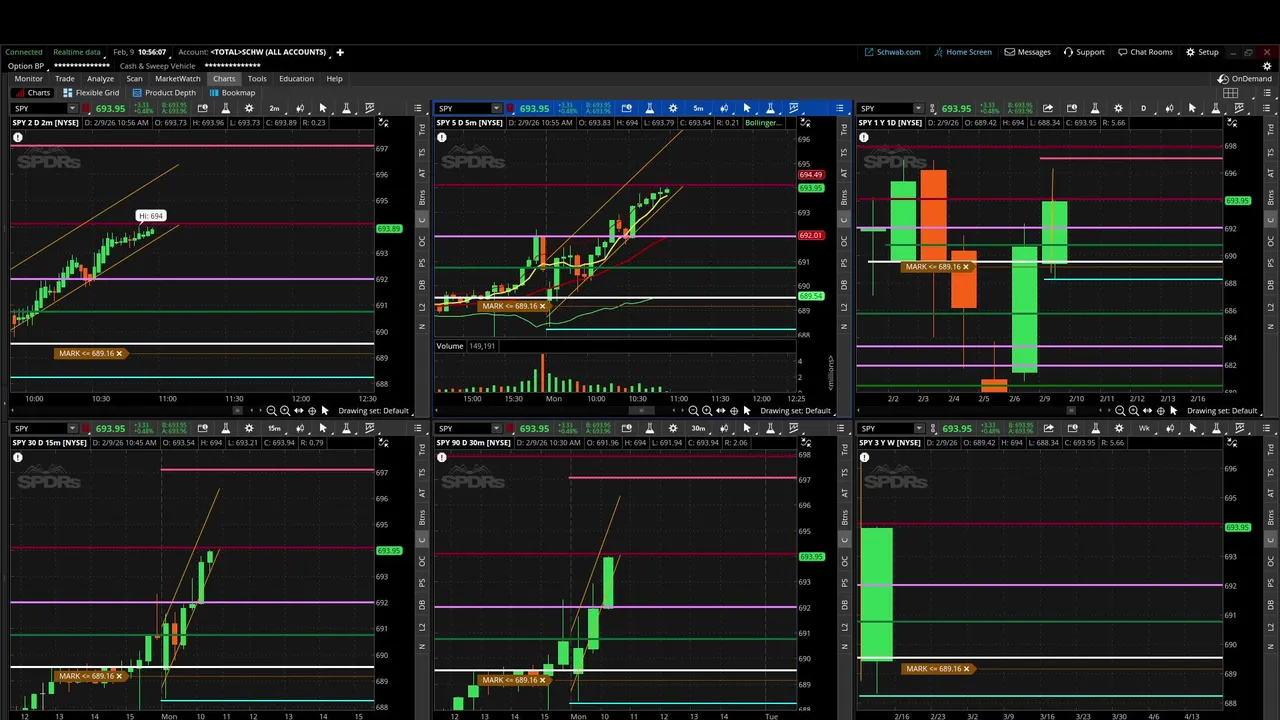Open chart menu list on SPY 3 Y W chart
The height and width of the screenshot is (720, 1280).
(1265, 428)
